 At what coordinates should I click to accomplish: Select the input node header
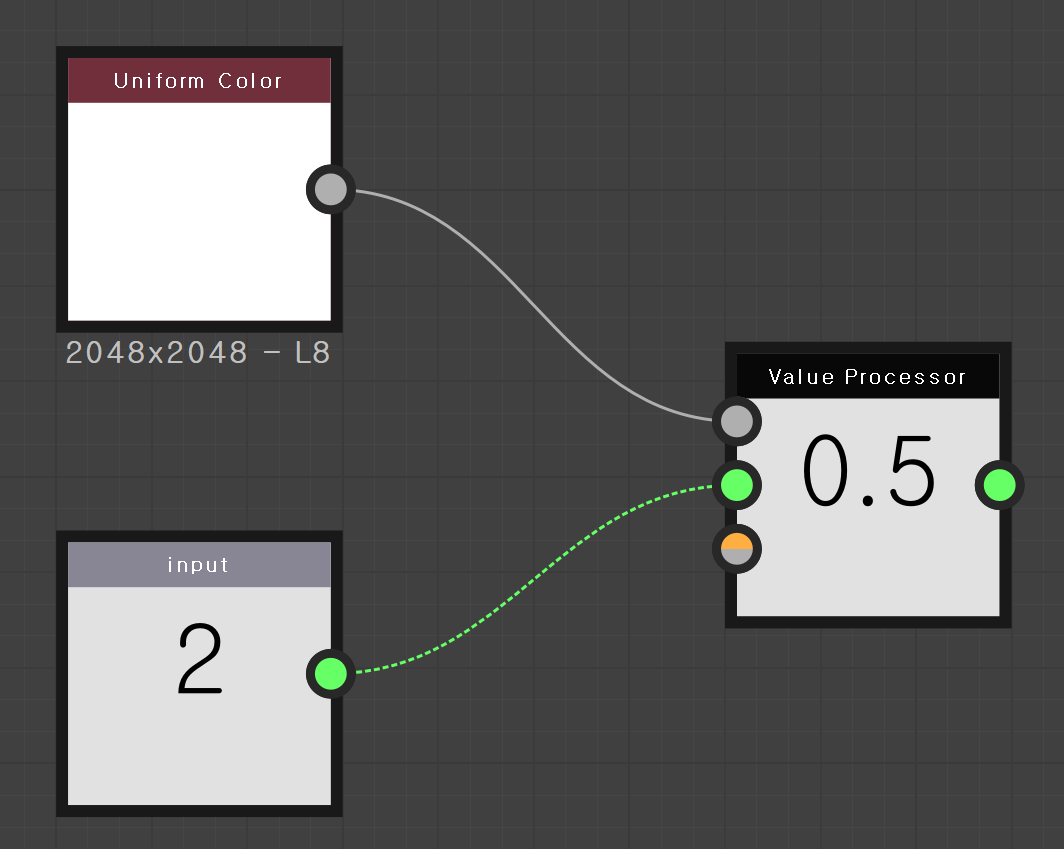coord(199,565)
